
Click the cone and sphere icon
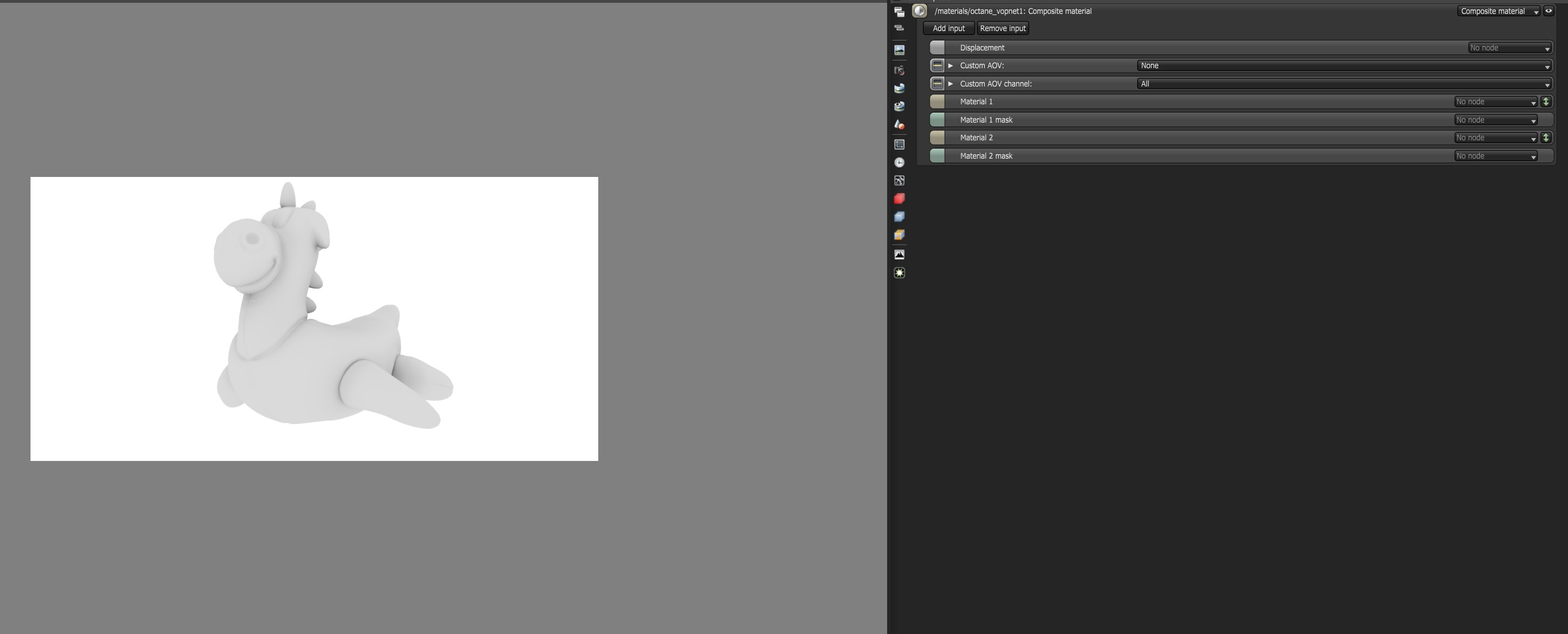click(x=899, y=124)
